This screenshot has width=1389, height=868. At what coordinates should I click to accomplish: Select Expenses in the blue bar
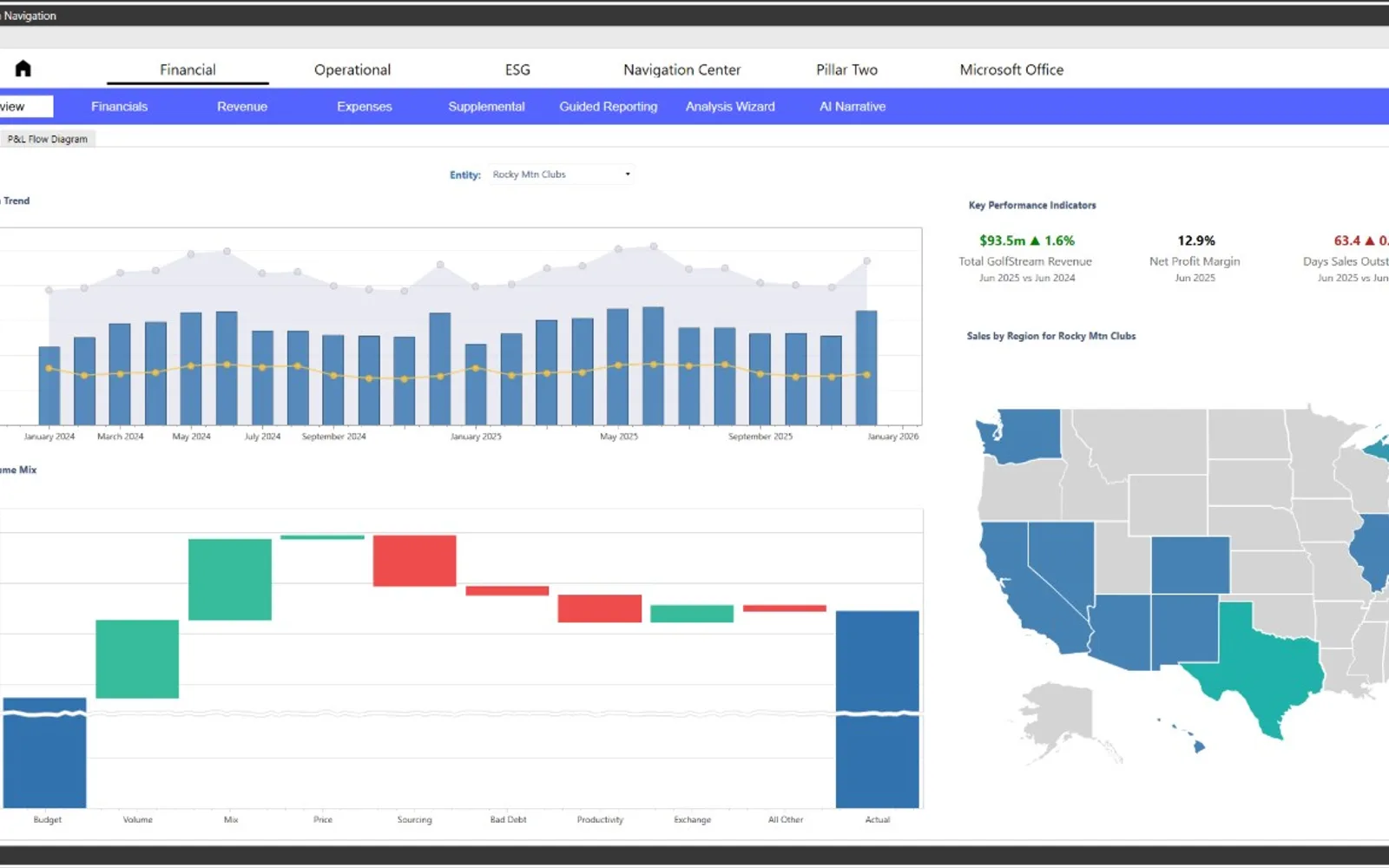365,107
